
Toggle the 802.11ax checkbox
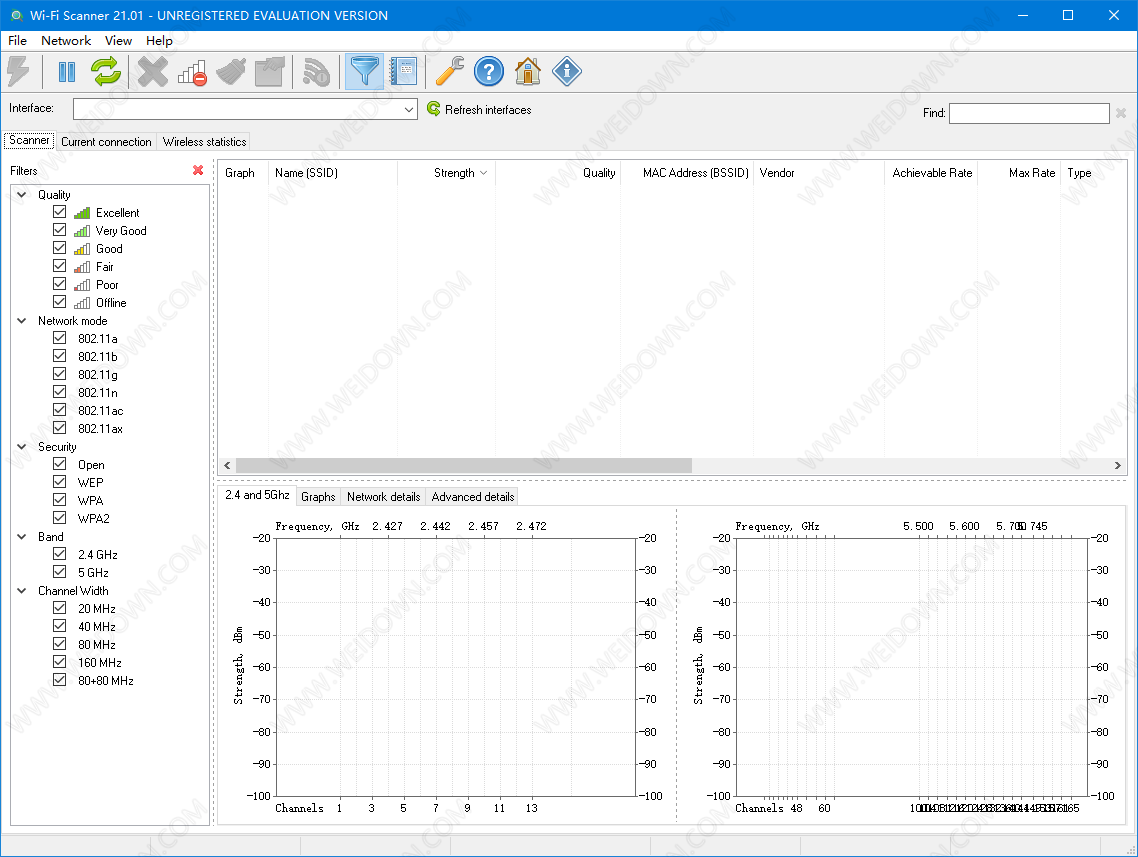(60, 427)
